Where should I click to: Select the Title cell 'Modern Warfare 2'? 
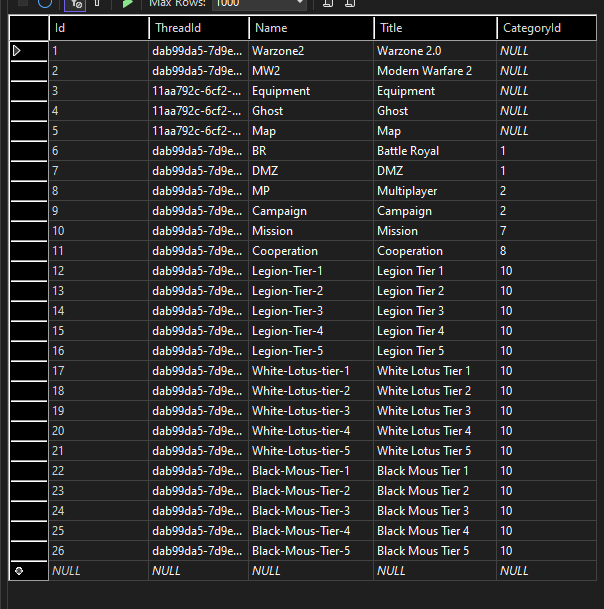pyautogui.click(x=435, y=71)
